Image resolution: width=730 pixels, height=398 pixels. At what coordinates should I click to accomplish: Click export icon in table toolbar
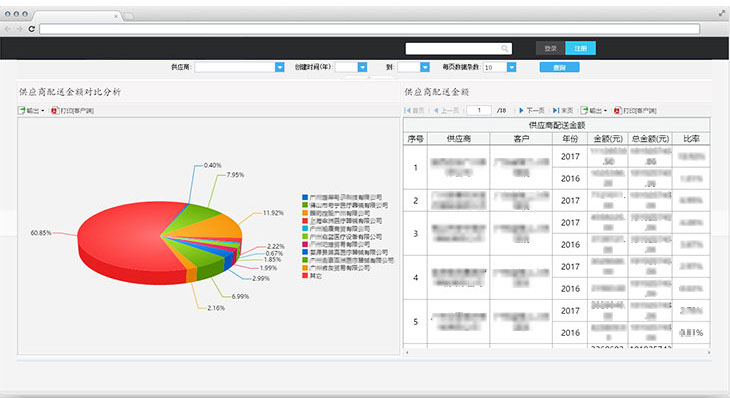(584, 110)
